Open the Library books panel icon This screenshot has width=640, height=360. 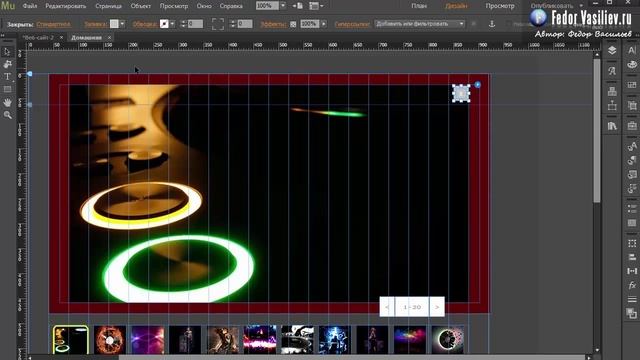coord(612,126)
